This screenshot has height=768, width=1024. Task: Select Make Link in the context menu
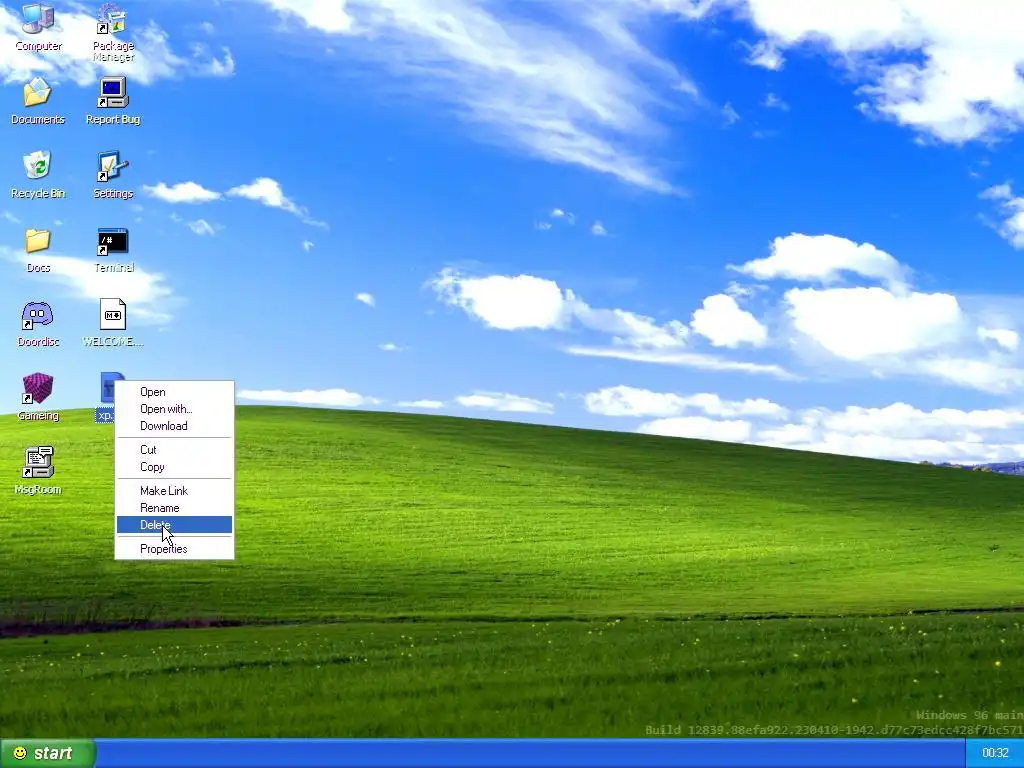[x=174, y=490]
